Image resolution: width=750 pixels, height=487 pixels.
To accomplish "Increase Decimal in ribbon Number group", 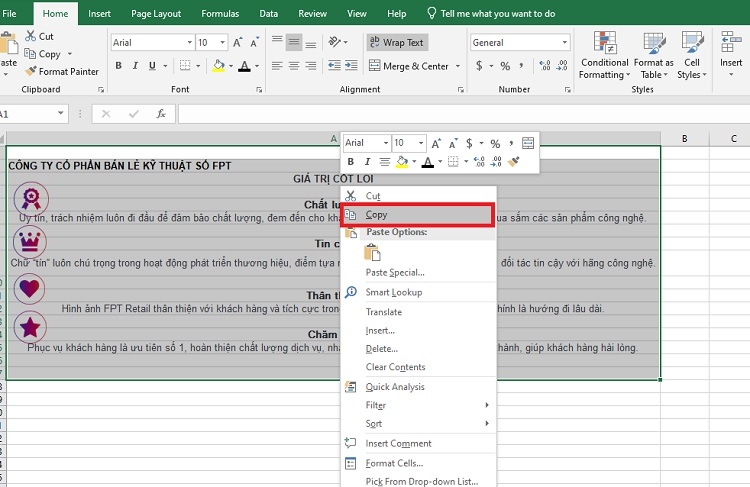I will [x=545, y=66].
